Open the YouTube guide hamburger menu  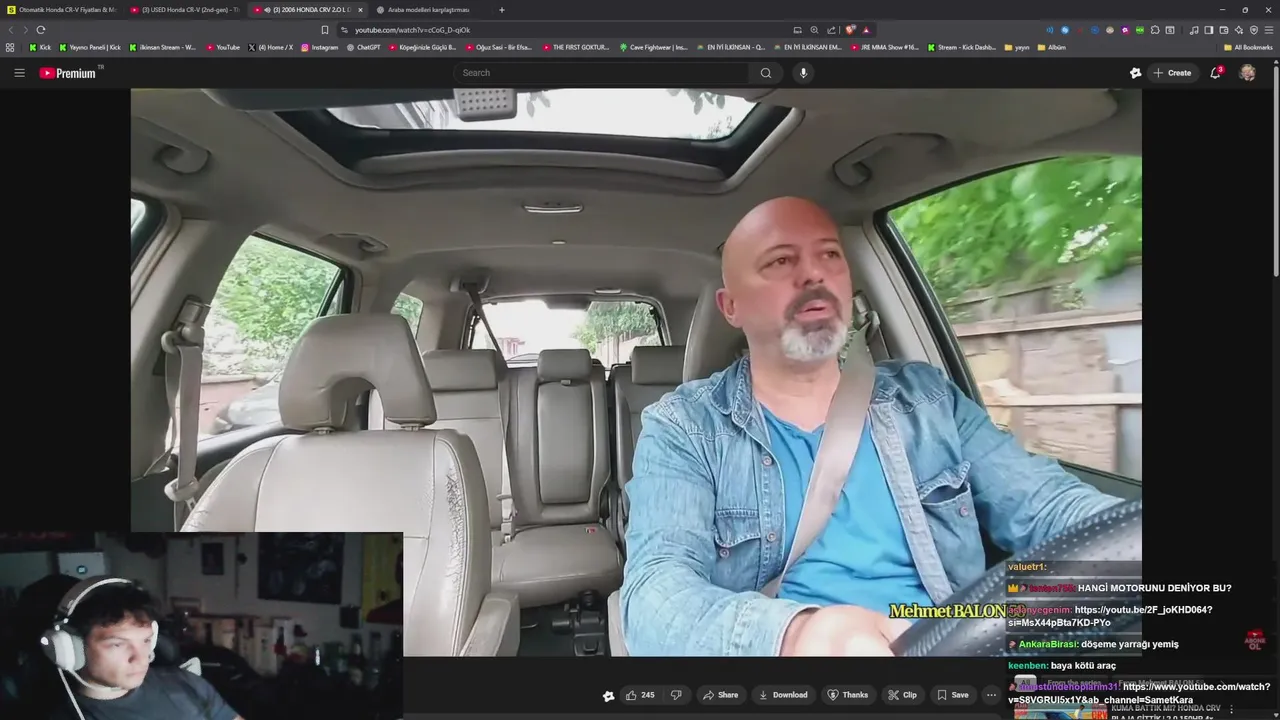click(19, 73)
